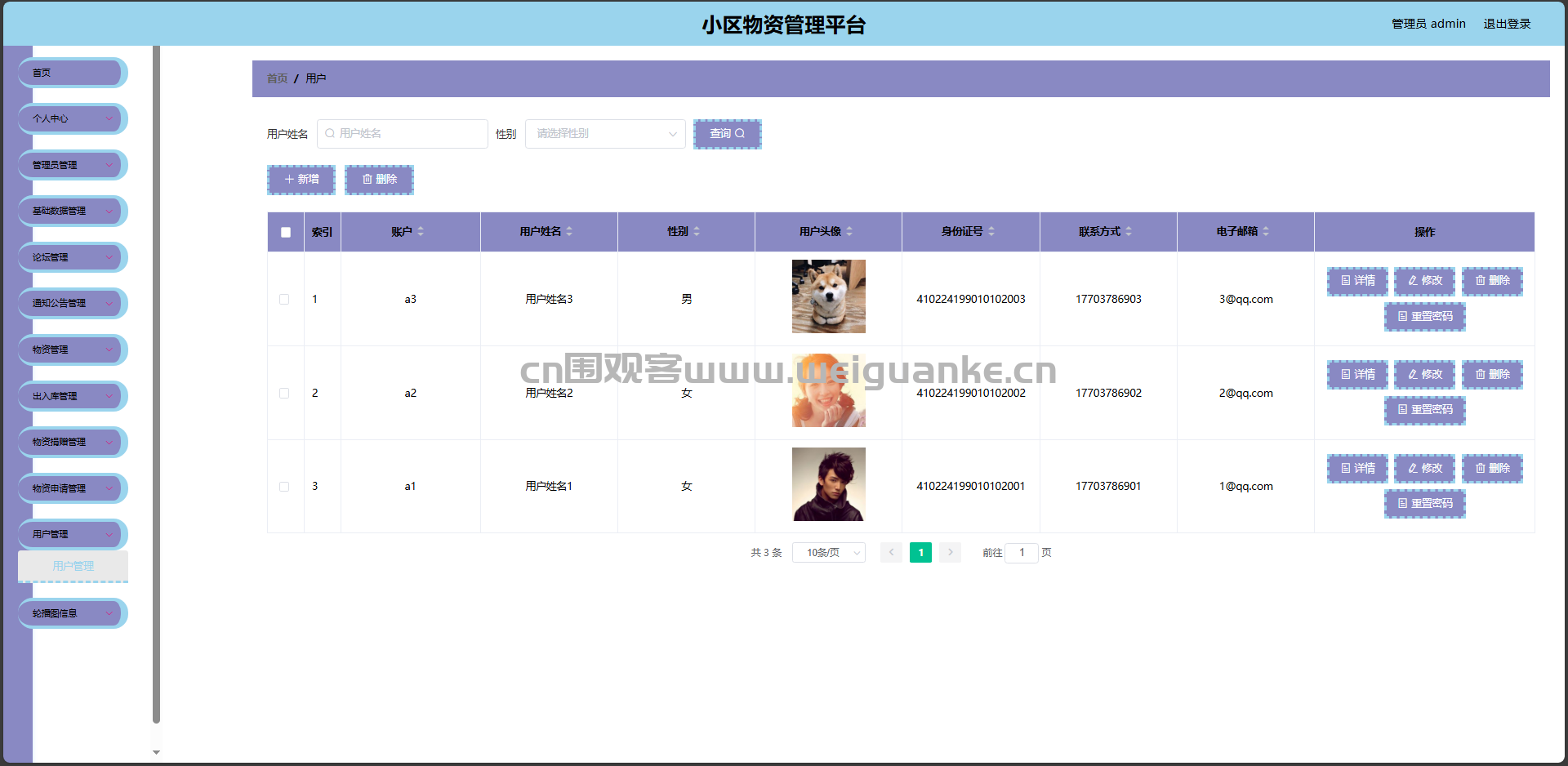Click previous page arrow in pagination

(891, 553)
